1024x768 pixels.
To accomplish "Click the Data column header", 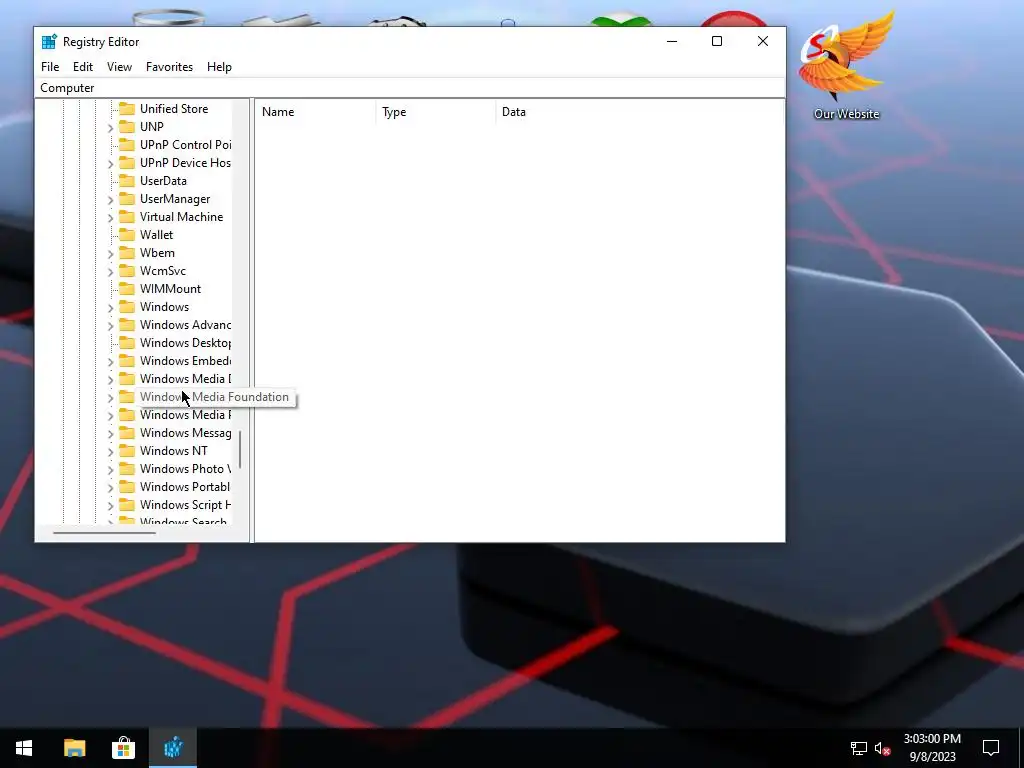I will click(x=640, y=112).
